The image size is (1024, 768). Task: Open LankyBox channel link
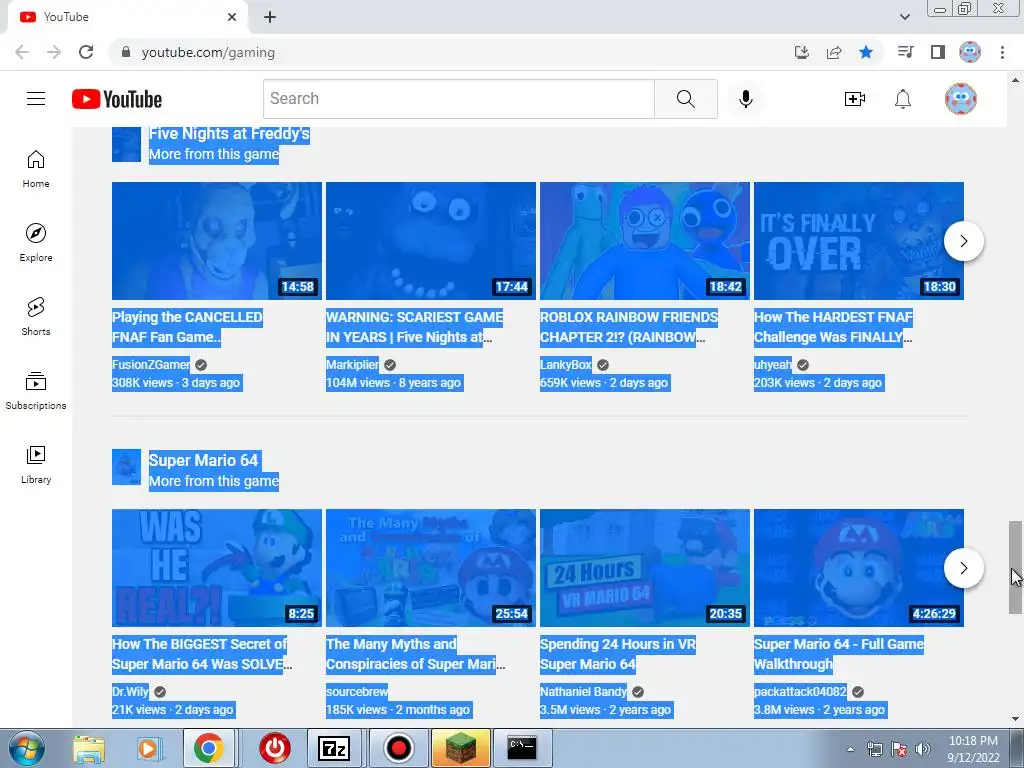tap(566, 364)
